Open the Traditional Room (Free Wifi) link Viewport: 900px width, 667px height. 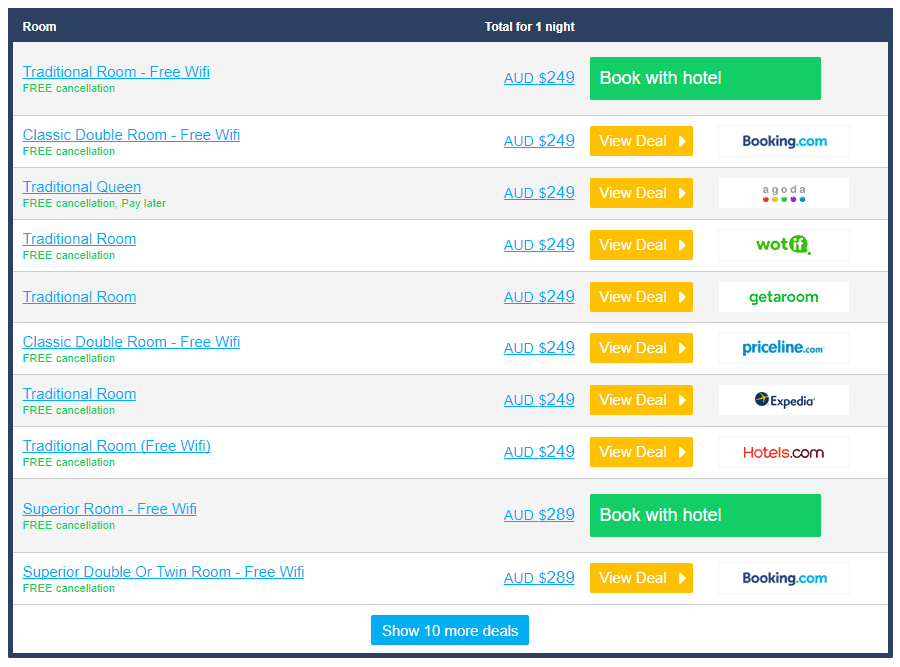click(x=116, y=446)
